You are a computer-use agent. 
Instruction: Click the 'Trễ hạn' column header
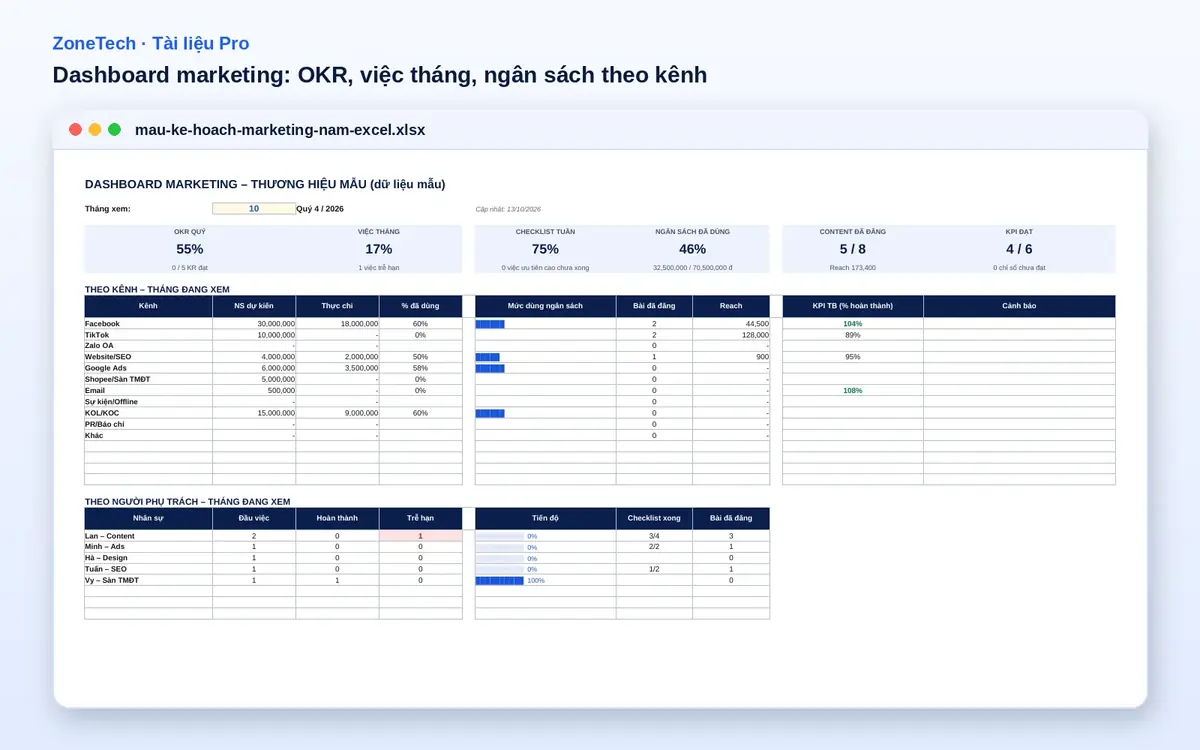[x=420, y=518]
